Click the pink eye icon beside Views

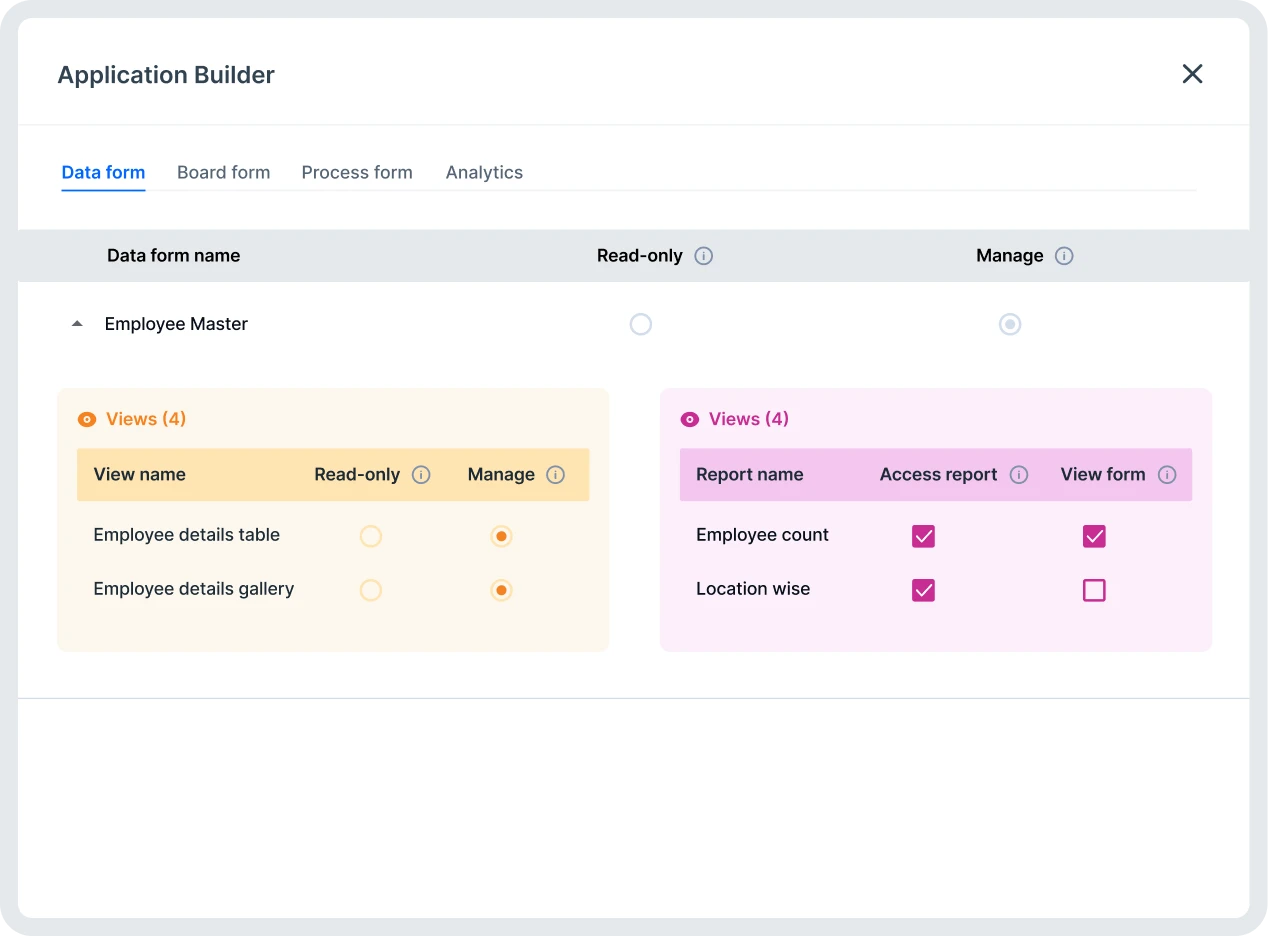[690, 420]
